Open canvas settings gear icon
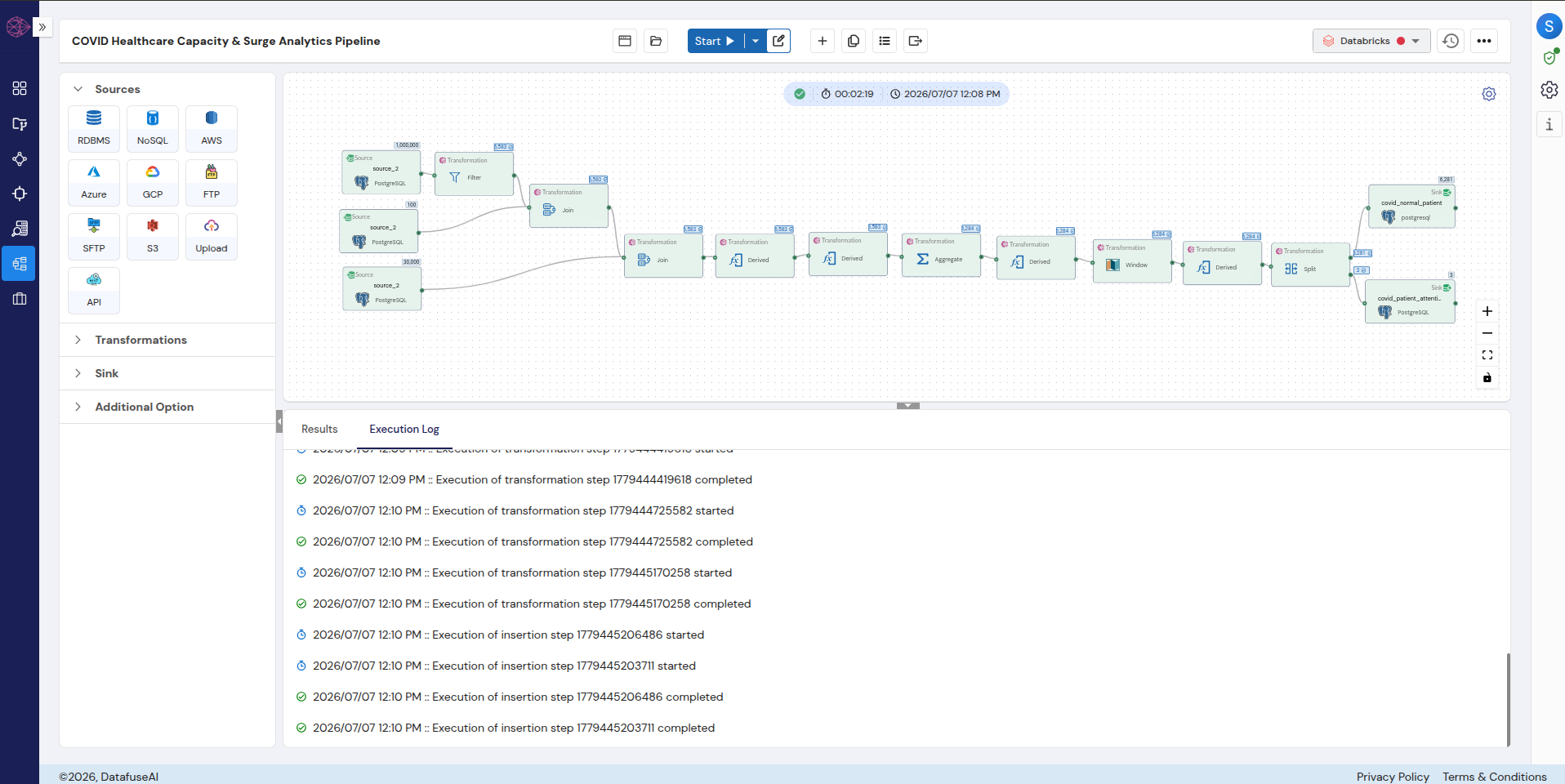This screenshot has height=784, width=1565. point(1489,94)
